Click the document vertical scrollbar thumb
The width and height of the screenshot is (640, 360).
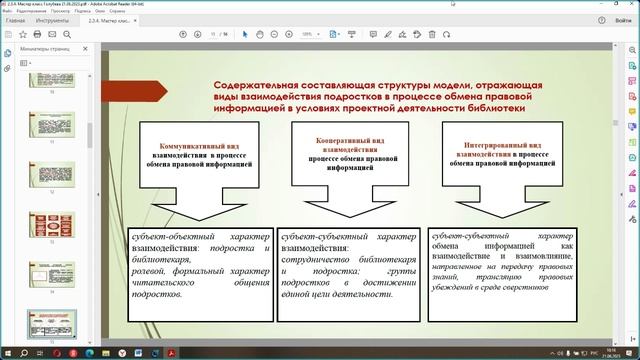(616, 123)
